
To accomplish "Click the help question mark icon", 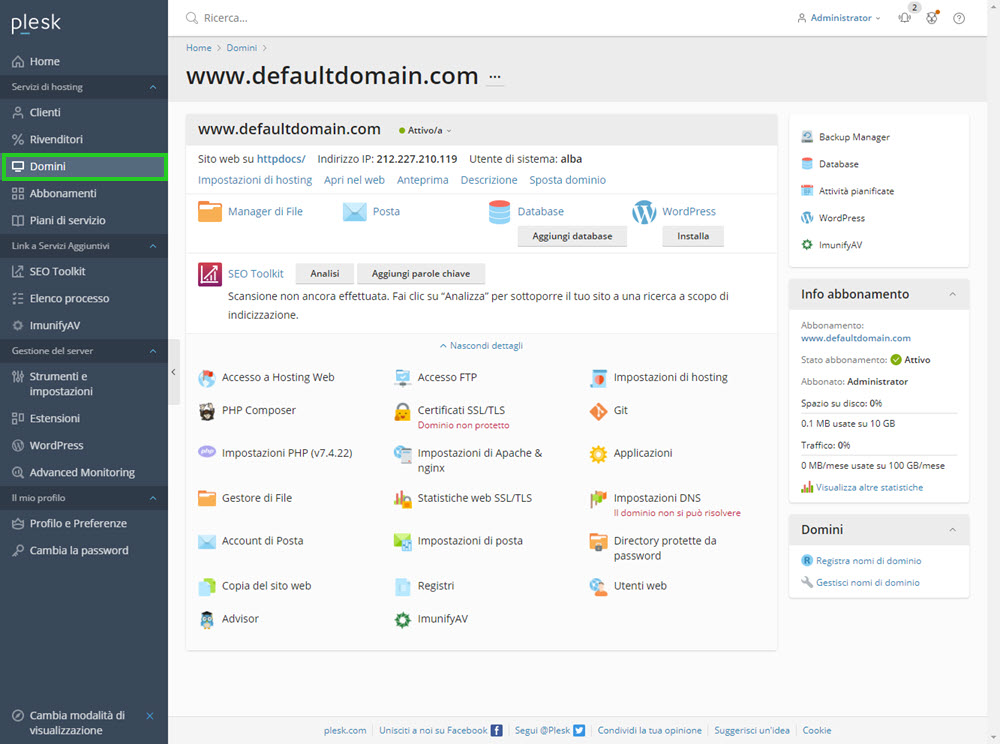I will tap(959, 18).
